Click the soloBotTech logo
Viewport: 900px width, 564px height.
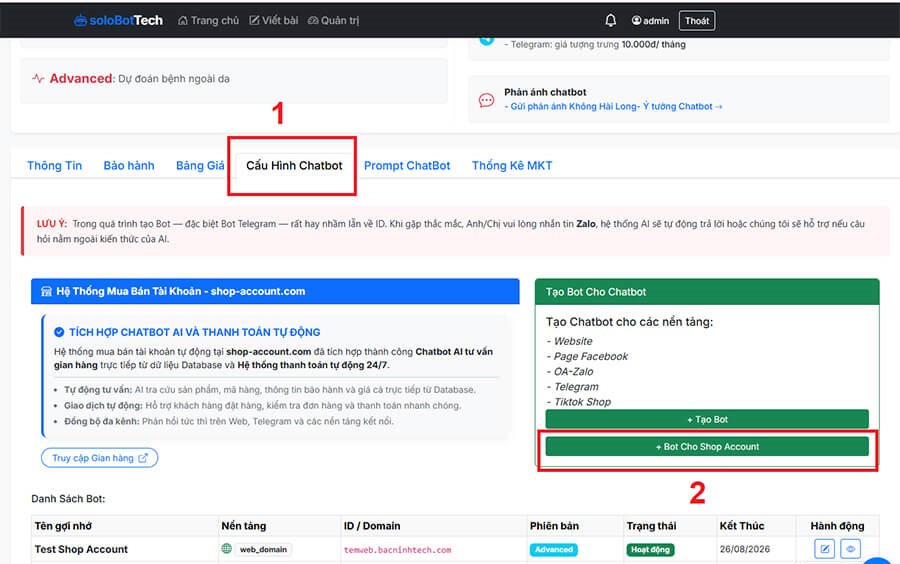[118, 21]
